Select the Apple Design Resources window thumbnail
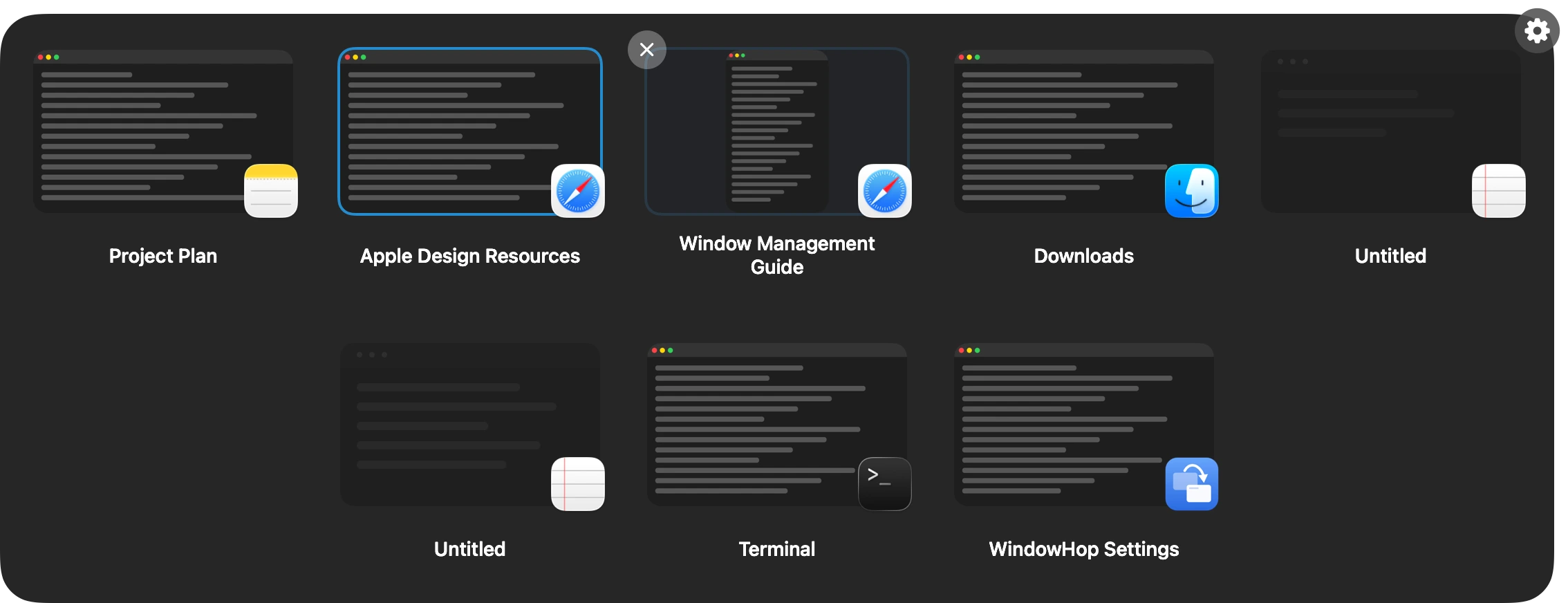Image resolution: width=1568 pixels, height=603 pixels. (470, 131)
